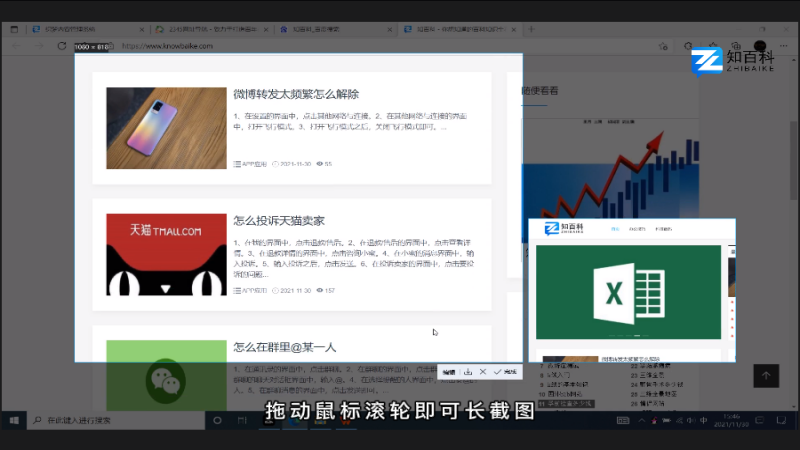Click the add-to-favorites star icon in address bar
Viewport: 800px width, 450px height.
663,46
